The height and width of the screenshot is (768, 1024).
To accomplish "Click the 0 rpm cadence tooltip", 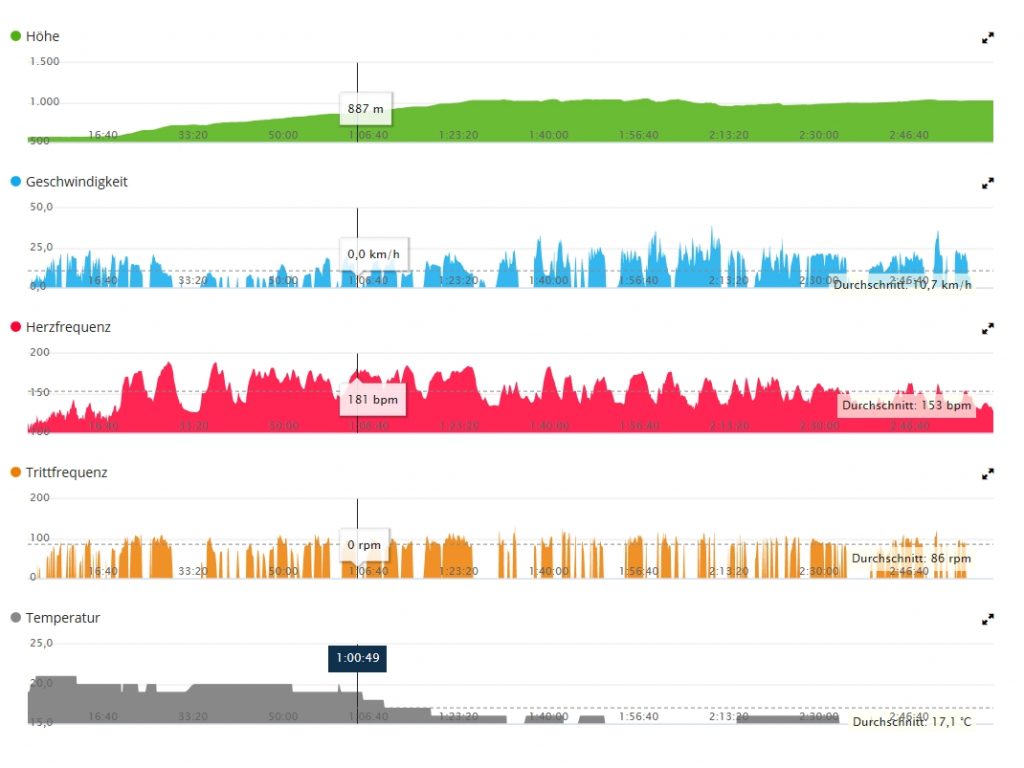I will (364, 545).
